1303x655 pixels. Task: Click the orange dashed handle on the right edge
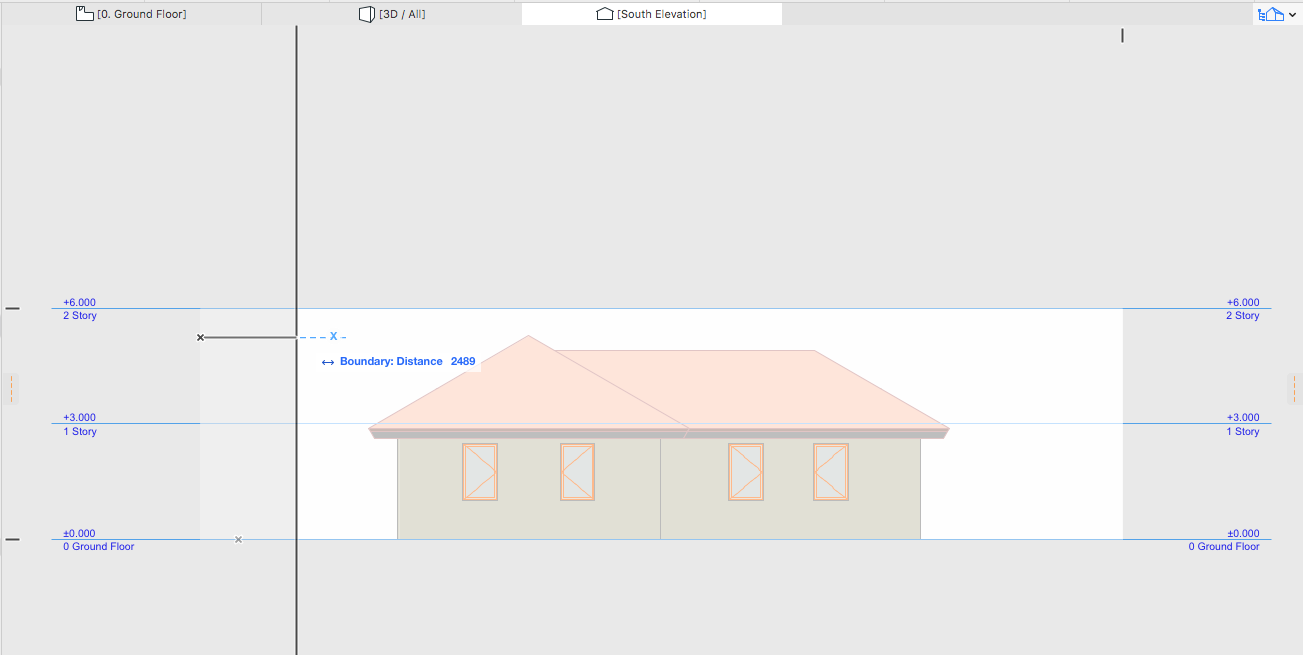[1295, 388]
